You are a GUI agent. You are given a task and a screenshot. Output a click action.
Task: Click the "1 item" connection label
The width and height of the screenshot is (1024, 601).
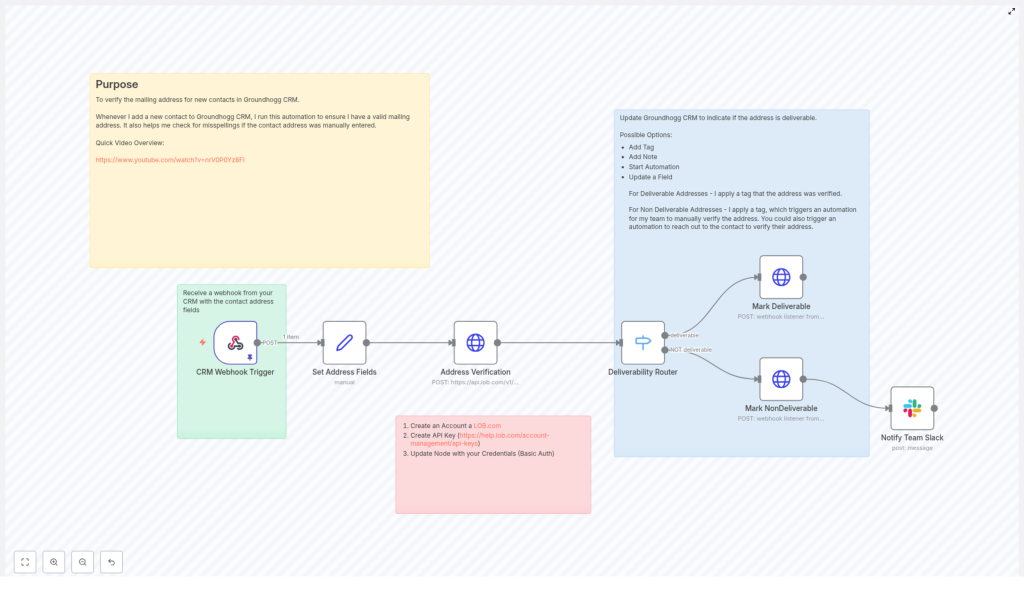click(291, 337)
